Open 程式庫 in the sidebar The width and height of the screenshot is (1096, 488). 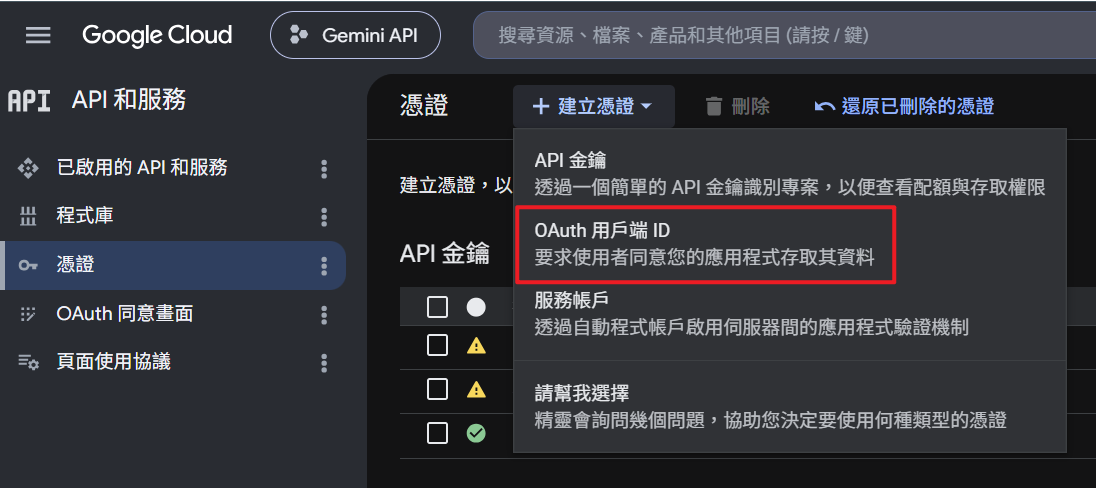85,216
